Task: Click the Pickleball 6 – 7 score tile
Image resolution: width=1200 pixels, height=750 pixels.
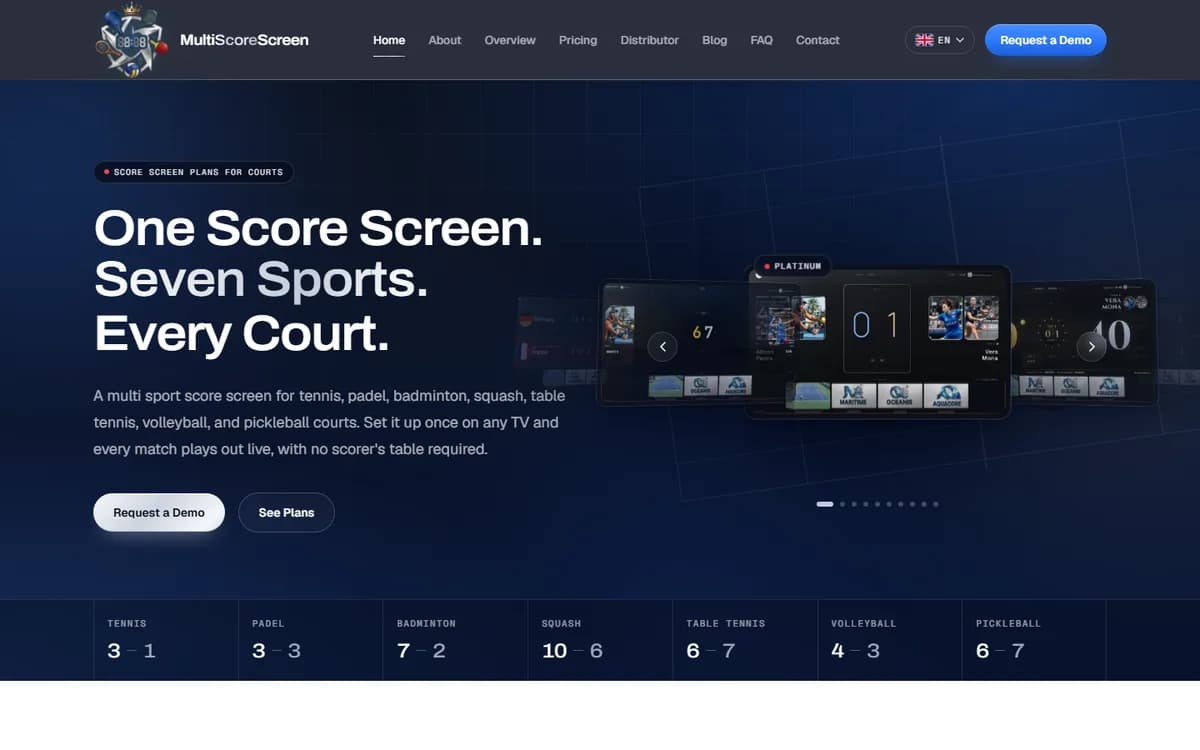Action: [1034, 640]
